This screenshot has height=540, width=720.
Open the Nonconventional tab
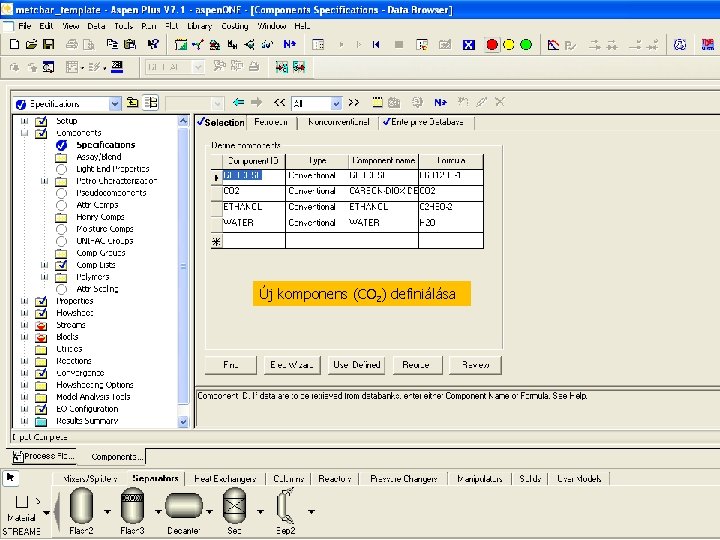(x=340, y=122)
